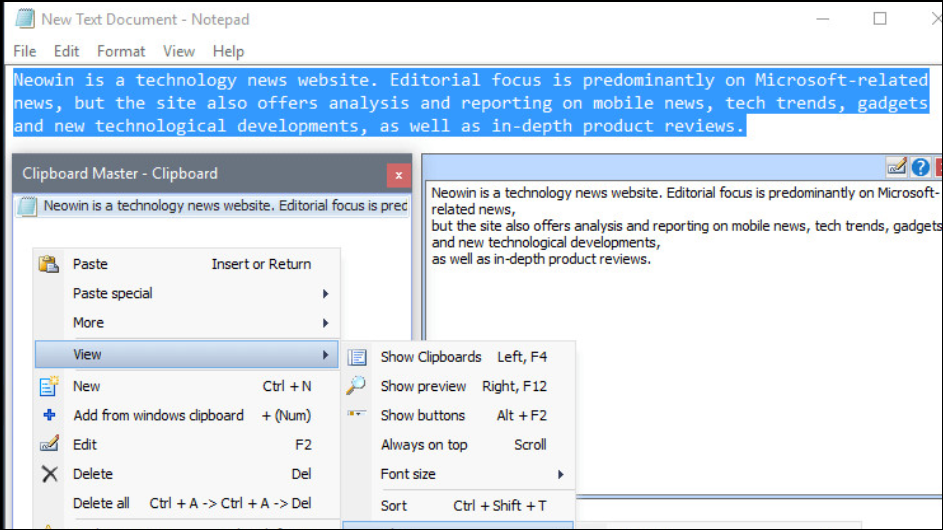Toggle Always on top option
This screenshot has height=530, width=943.
tap(459, 445)
